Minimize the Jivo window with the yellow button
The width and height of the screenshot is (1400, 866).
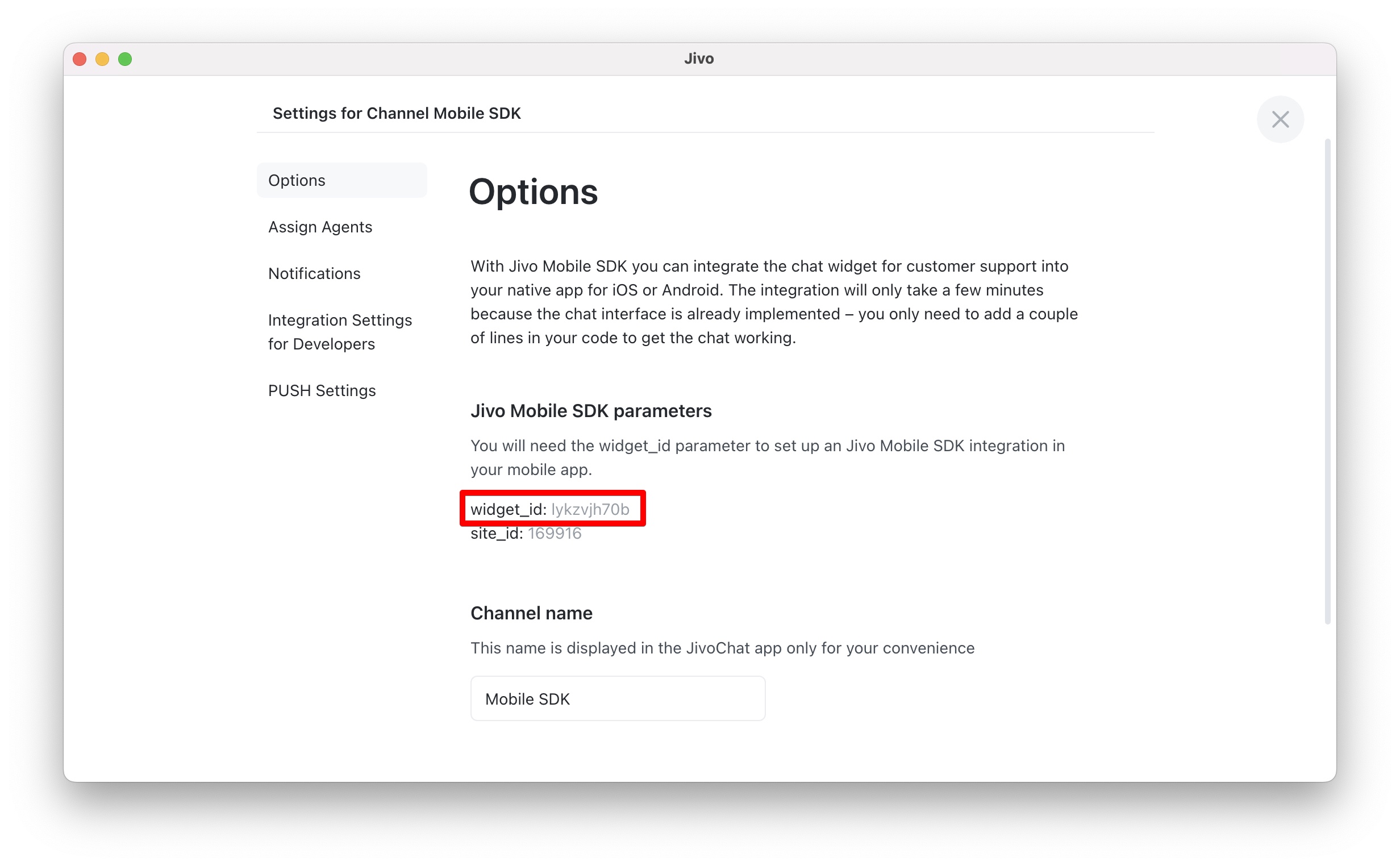(x=102, y=59)
